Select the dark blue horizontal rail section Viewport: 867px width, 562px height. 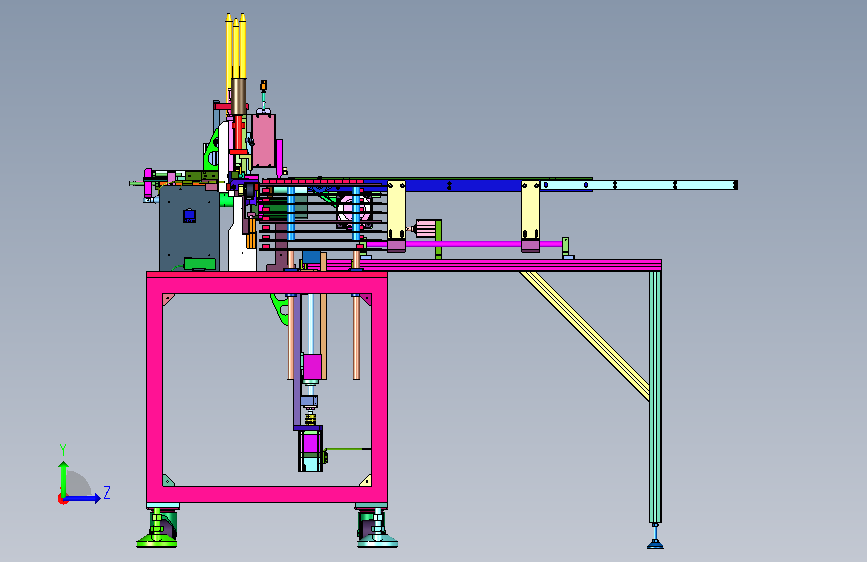(463, 186)
